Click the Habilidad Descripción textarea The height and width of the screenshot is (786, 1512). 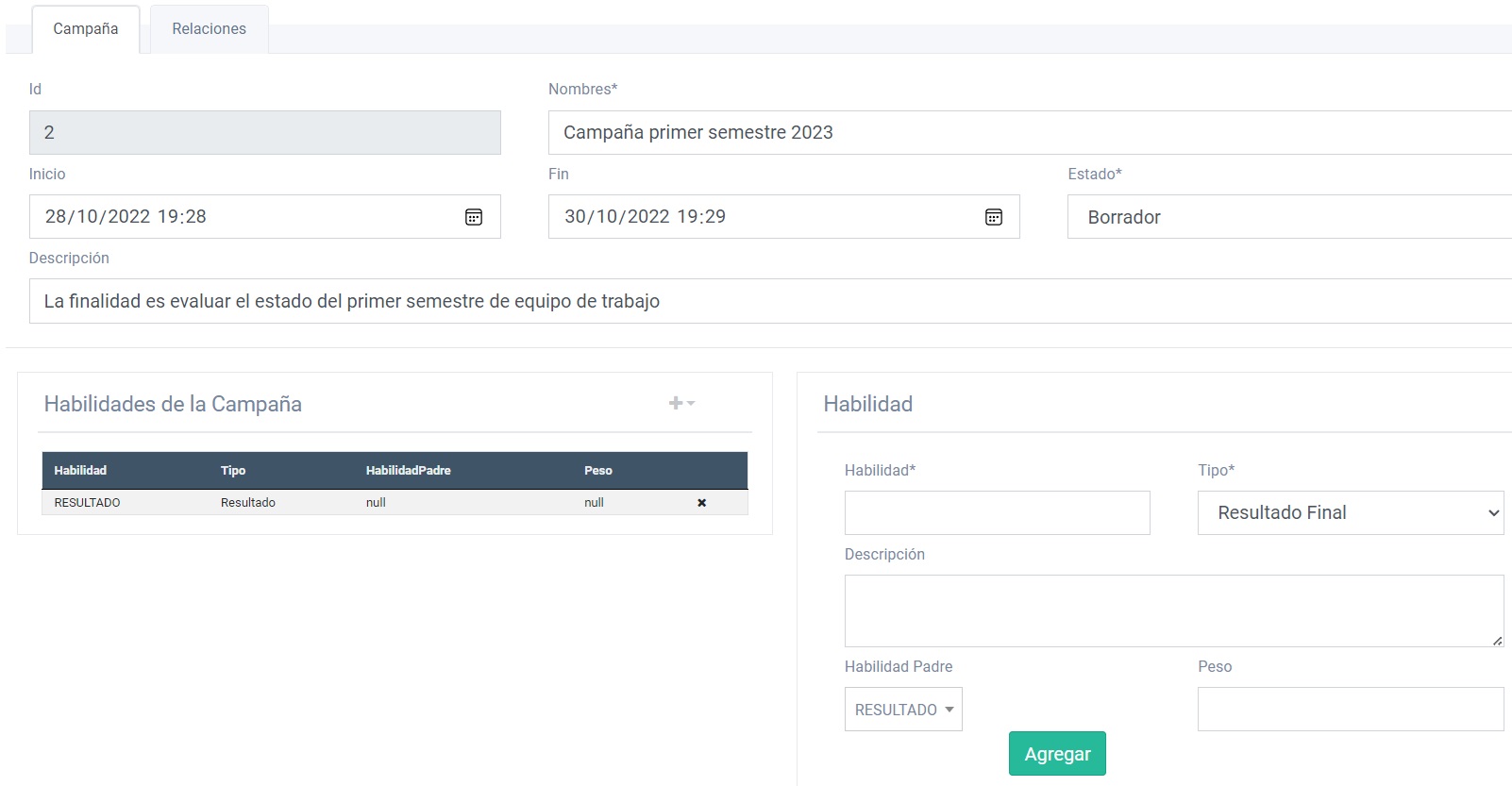pos(1173,610)
